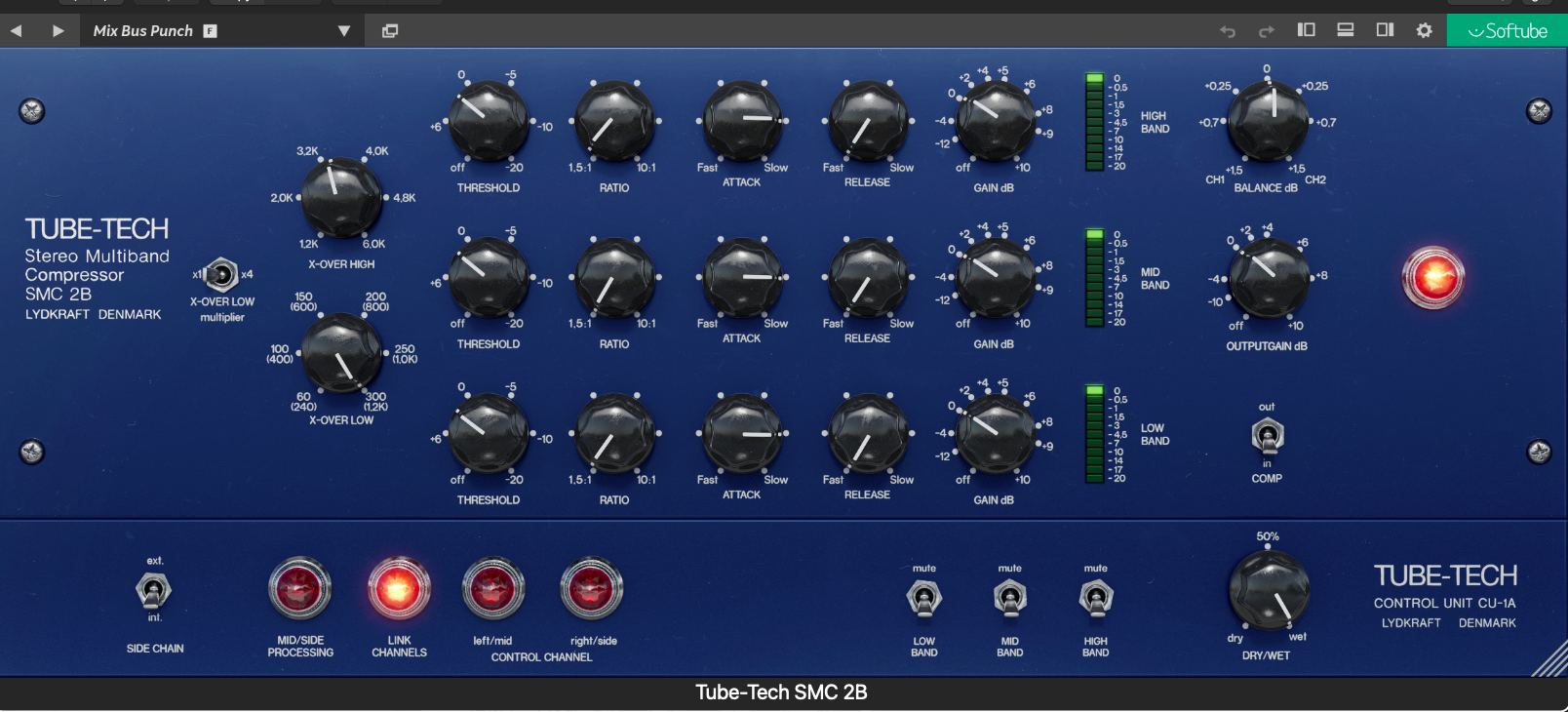1568x712 pixels.
Task: Flip the X-OVER LOW multiplier switch
Action: pos(222,275)
